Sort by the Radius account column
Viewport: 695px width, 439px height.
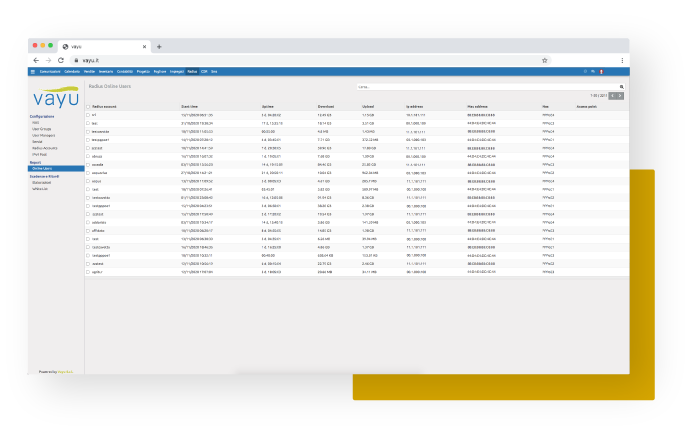tap(104, 107)
